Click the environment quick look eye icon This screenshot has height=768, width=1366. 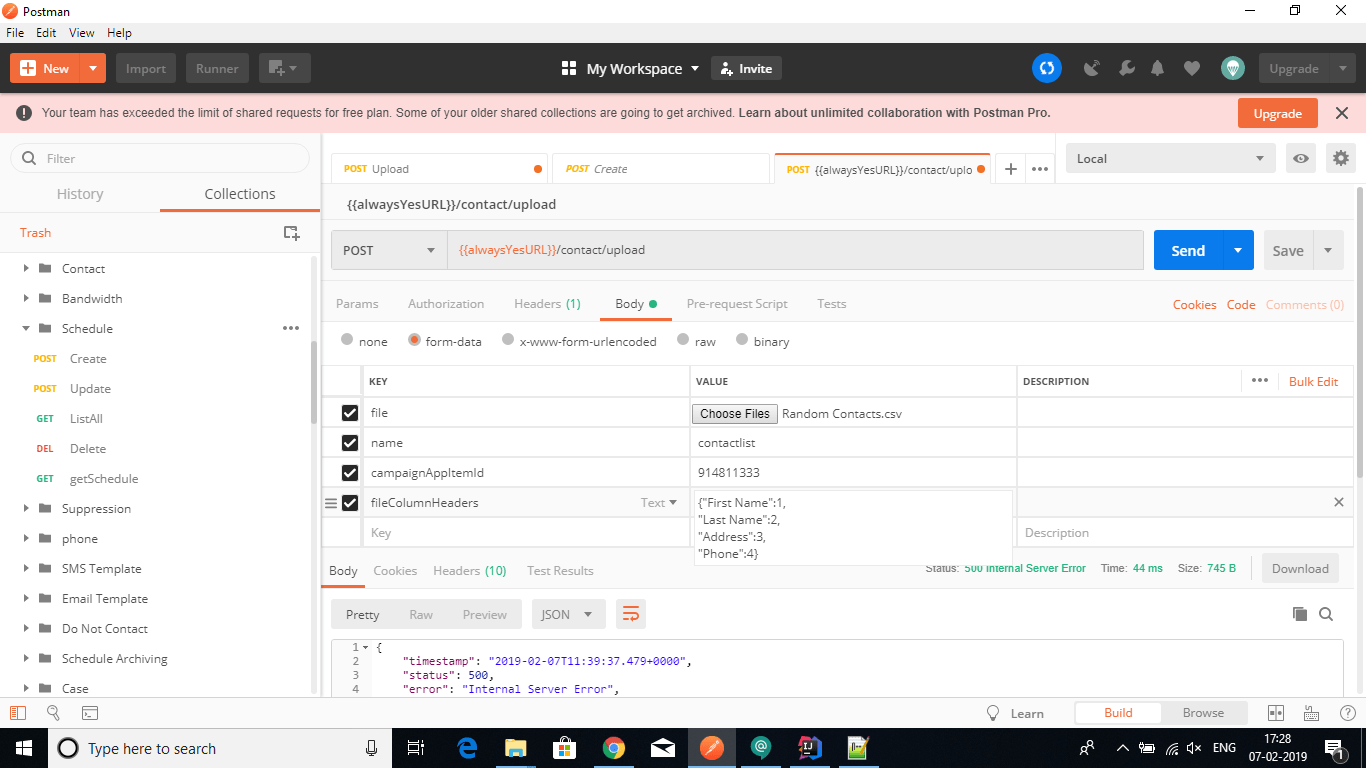pos(1301,158)
